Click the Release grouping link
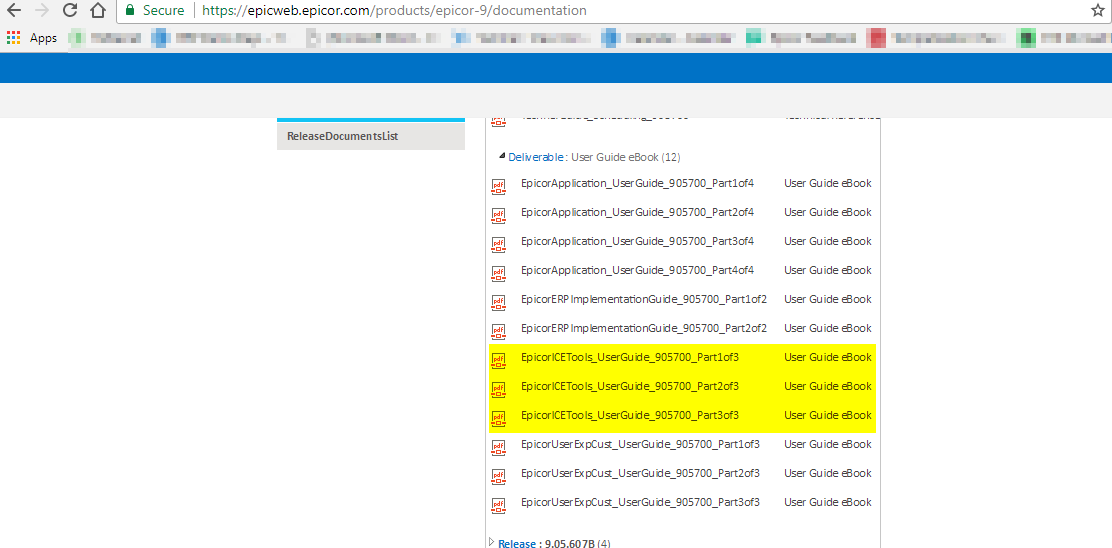1112x548 pixels. tap(517, 543)
